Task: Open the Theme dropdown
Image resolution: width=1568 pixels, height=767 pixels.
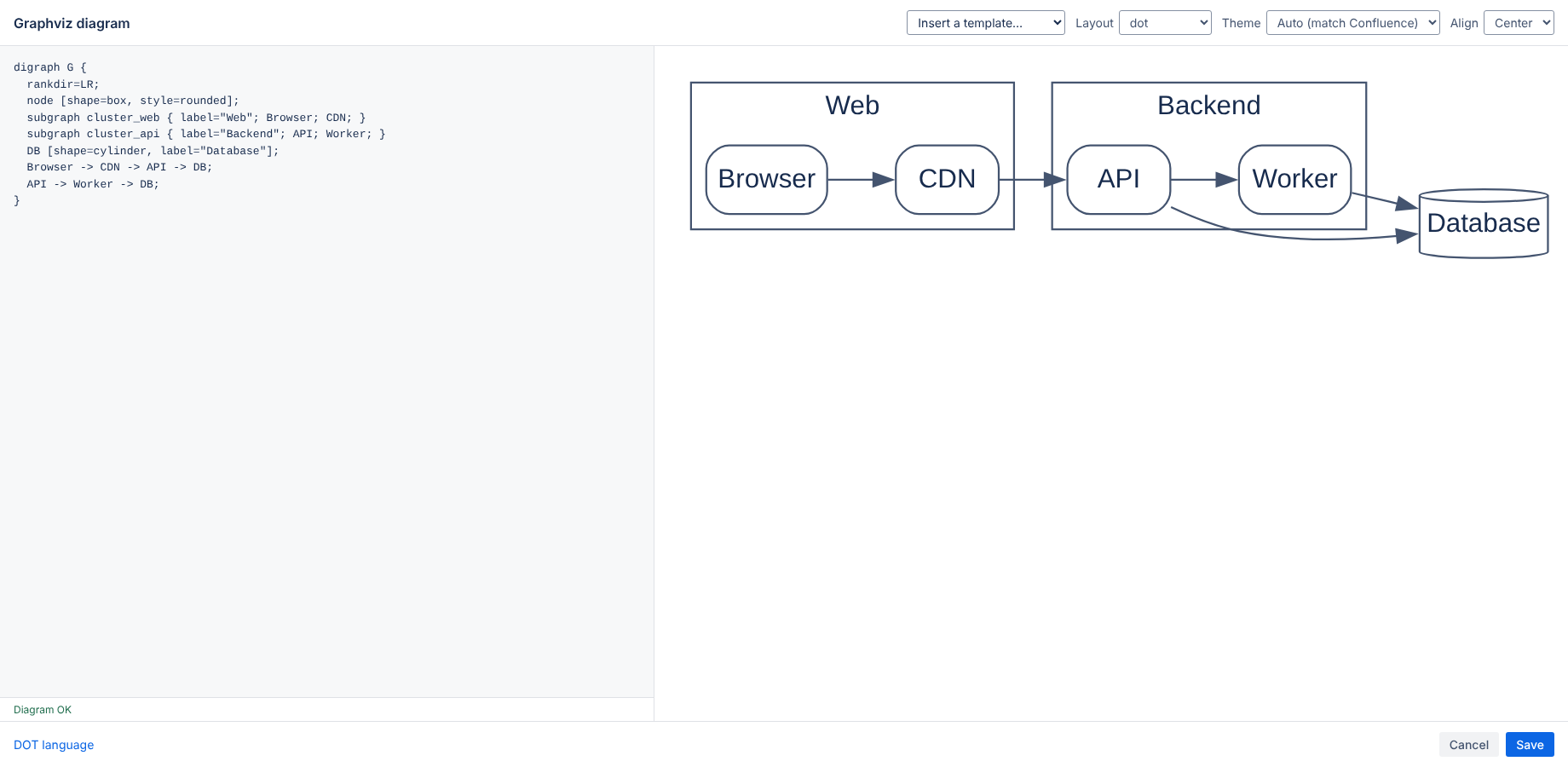Action: coord(1353,23)
